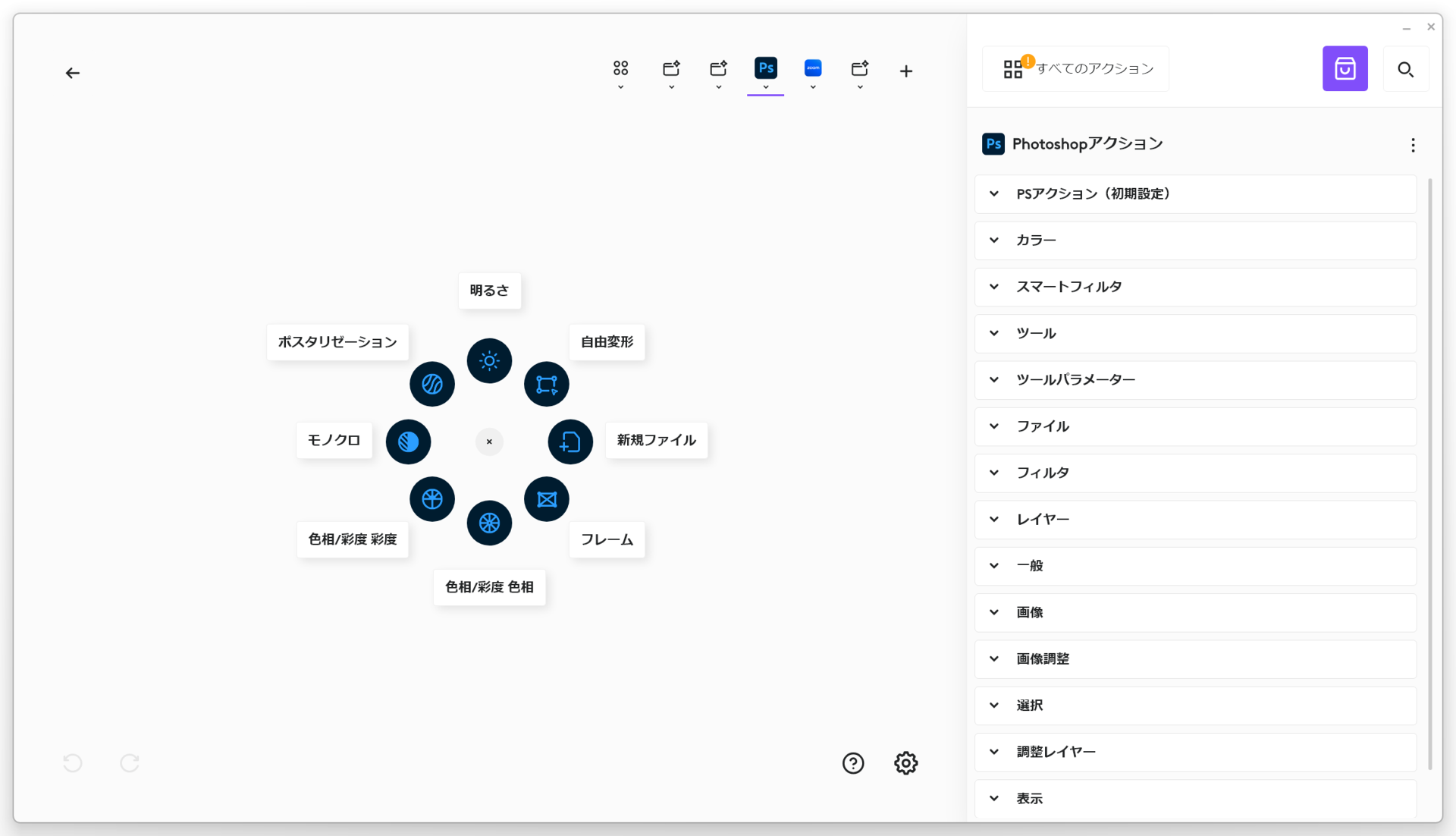Click the new file (新規ファイル) icon
The width and height of the screenshot is (1456, 836).
[x=570, y=442]
